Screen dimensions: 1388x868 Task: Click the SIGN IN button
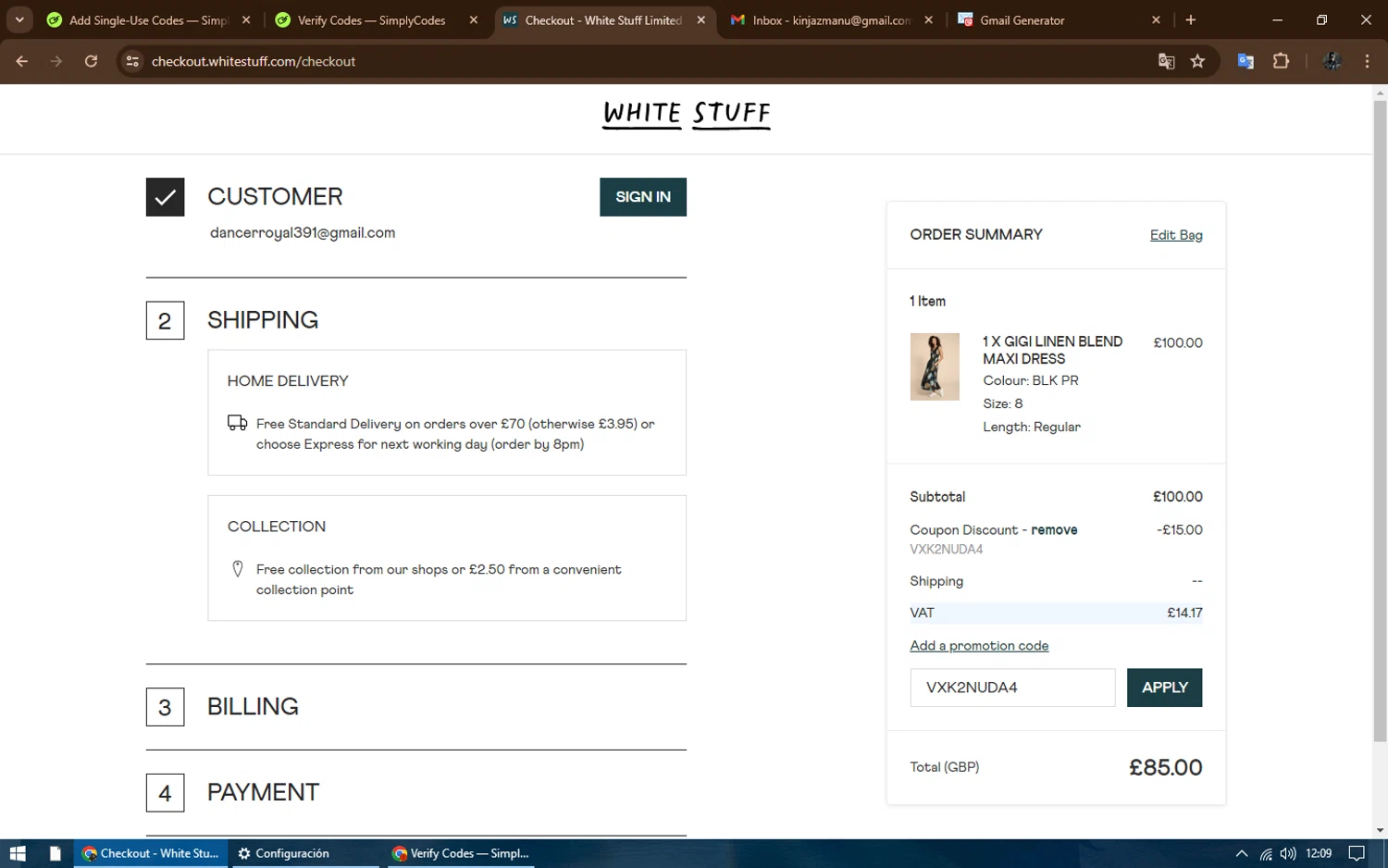tap(643, 197)
